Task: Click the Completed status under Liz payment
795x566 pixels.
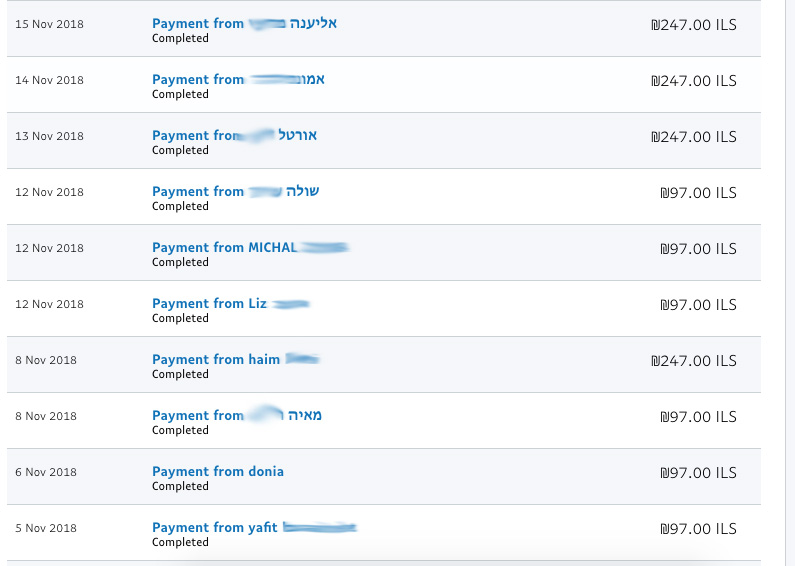Action: 180,319
